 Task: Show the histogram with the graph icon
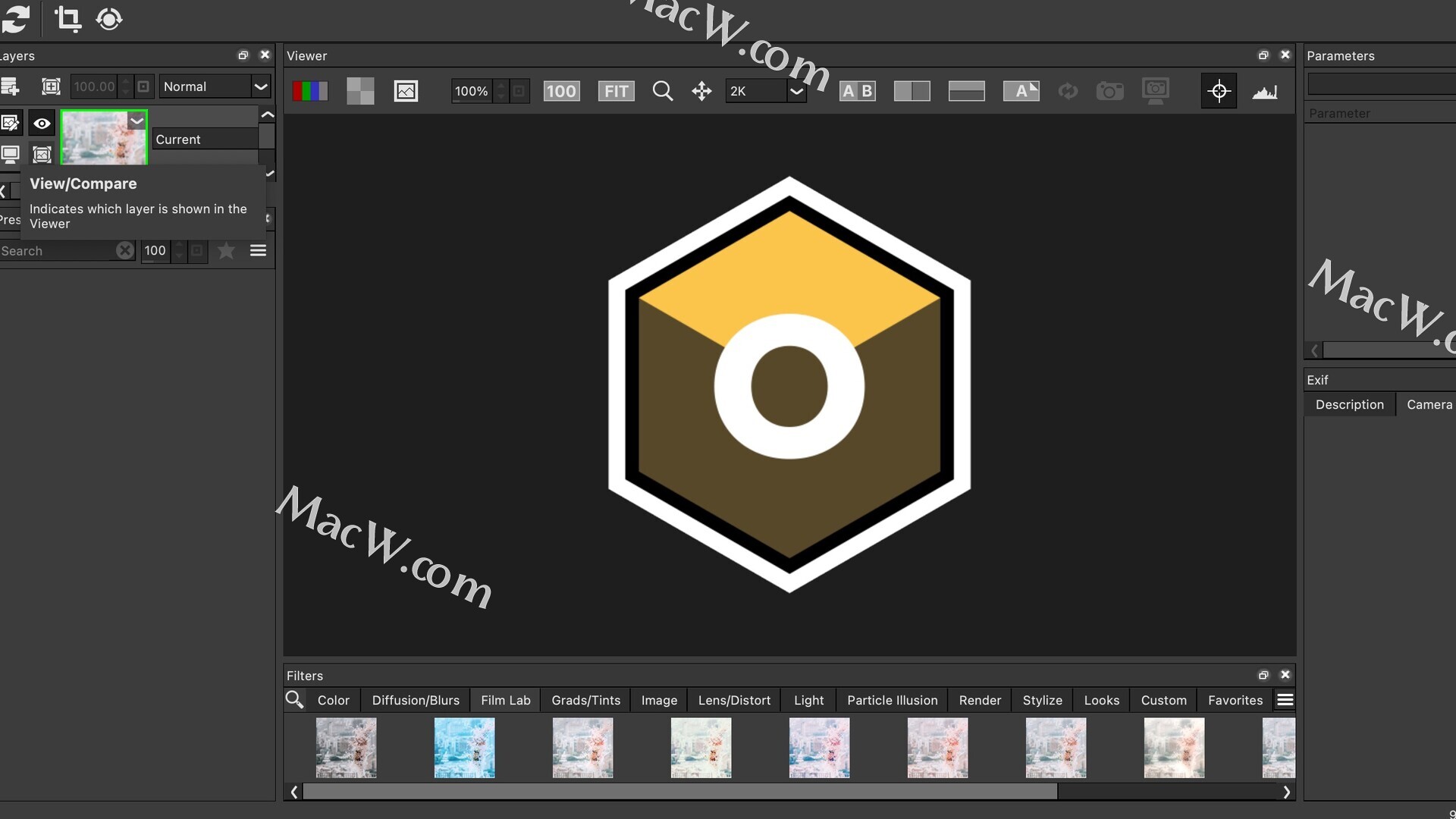tap(1264, 92)
